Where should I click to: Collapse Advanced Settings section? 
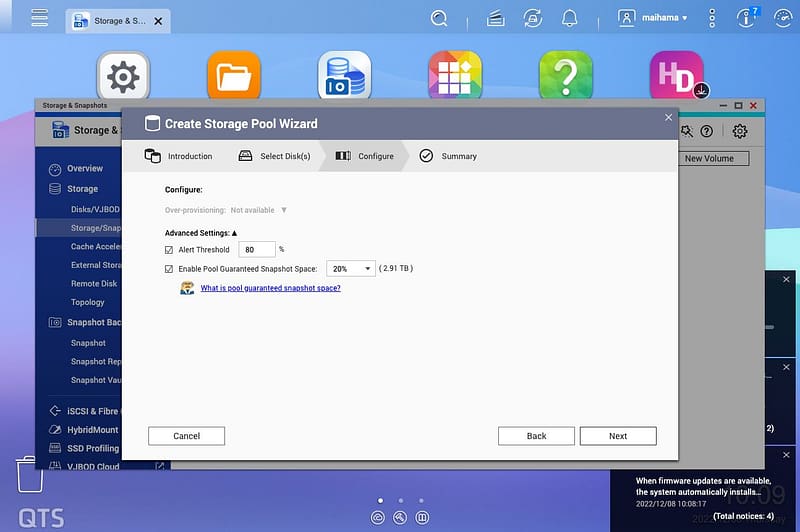pyautogui.click(x=201, y=233)
